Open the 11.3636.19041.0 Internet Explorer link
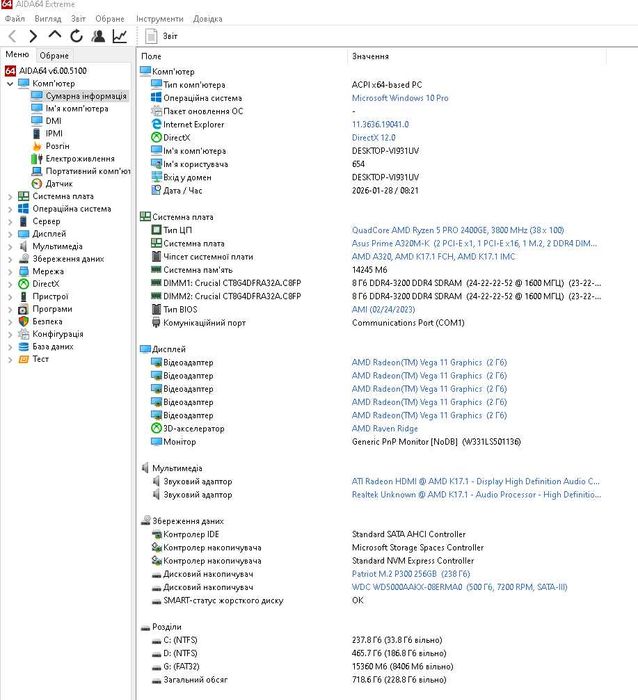This screenshot has width=638, height=700. tap(380, 125)
